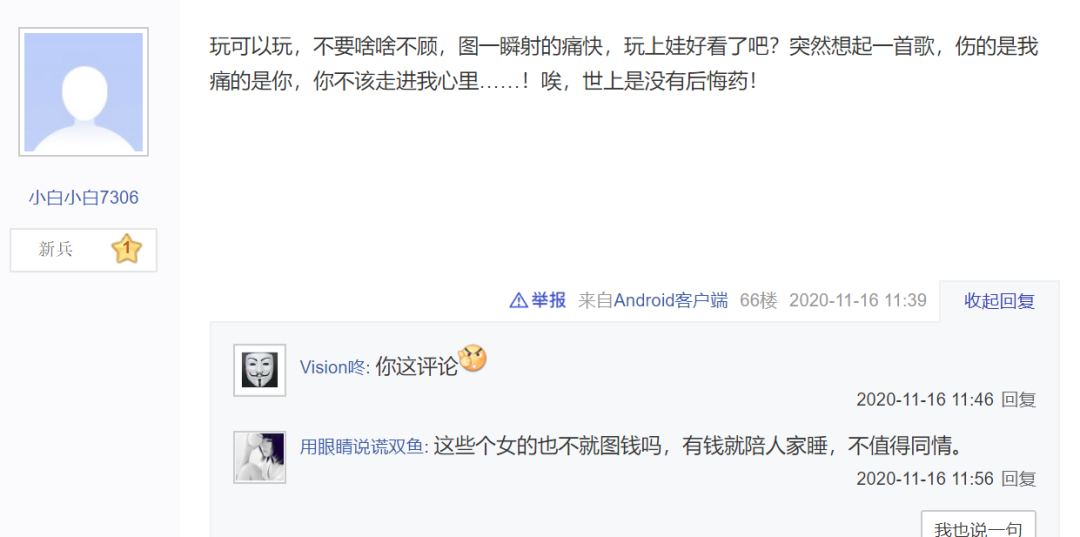Viewport: 1080px width, 537px height.
Task: Click the 66楼 floor number
Action: 758,300
